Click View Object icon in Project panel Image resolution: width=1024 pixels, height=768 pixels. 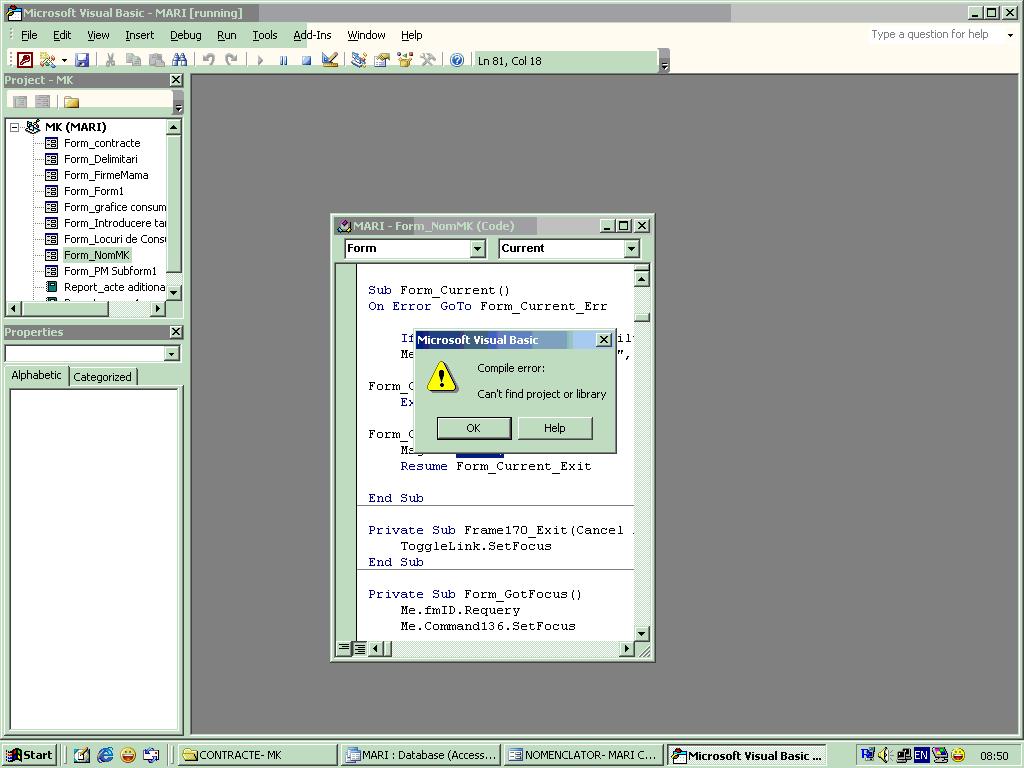pyautogui.click(x=42, y=101)
